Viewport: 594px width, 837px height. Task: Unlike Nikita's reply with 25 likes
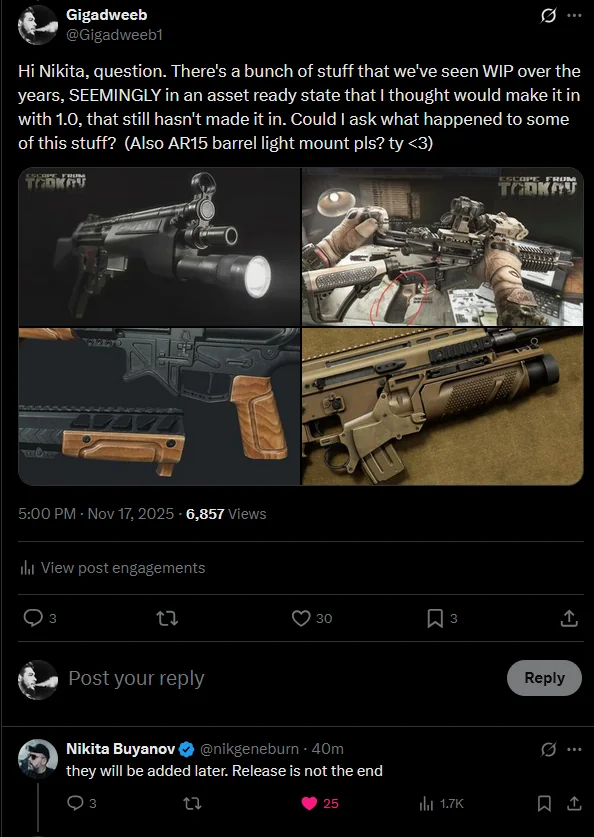tap(310, 803)
